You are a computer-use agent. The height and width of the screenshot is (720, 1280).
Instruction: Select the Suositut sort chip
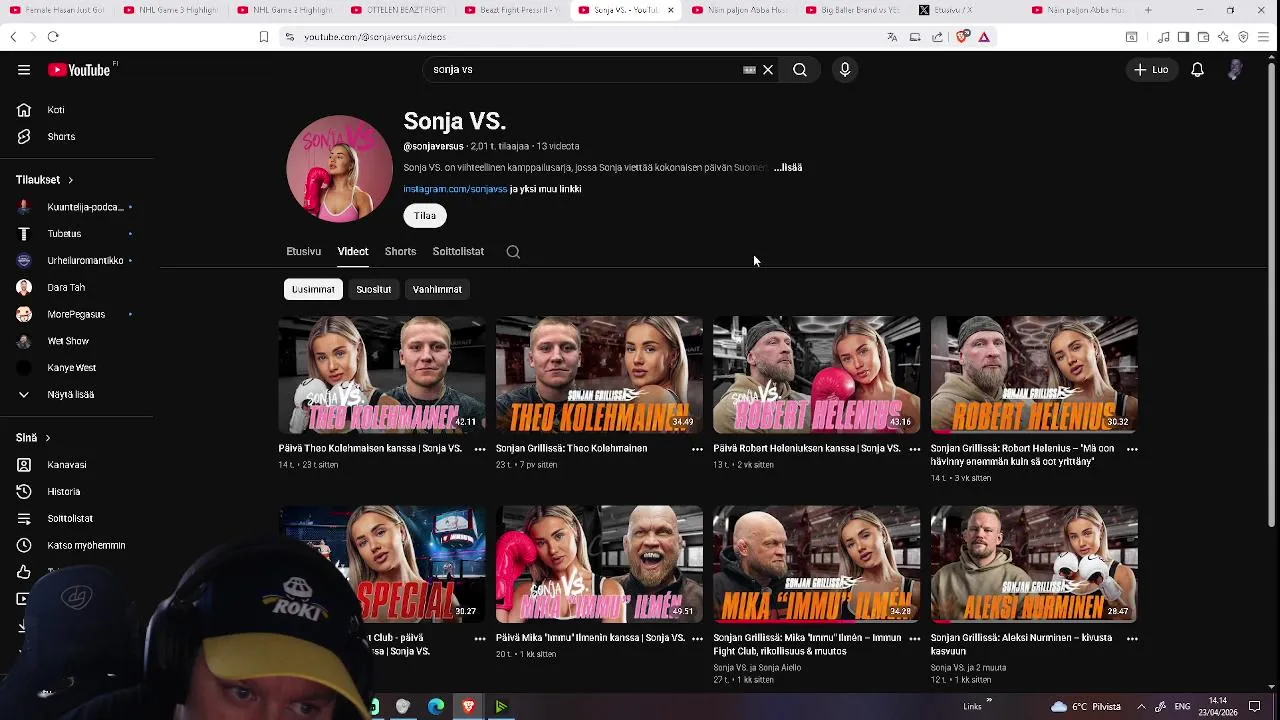(x=374, y=289)
